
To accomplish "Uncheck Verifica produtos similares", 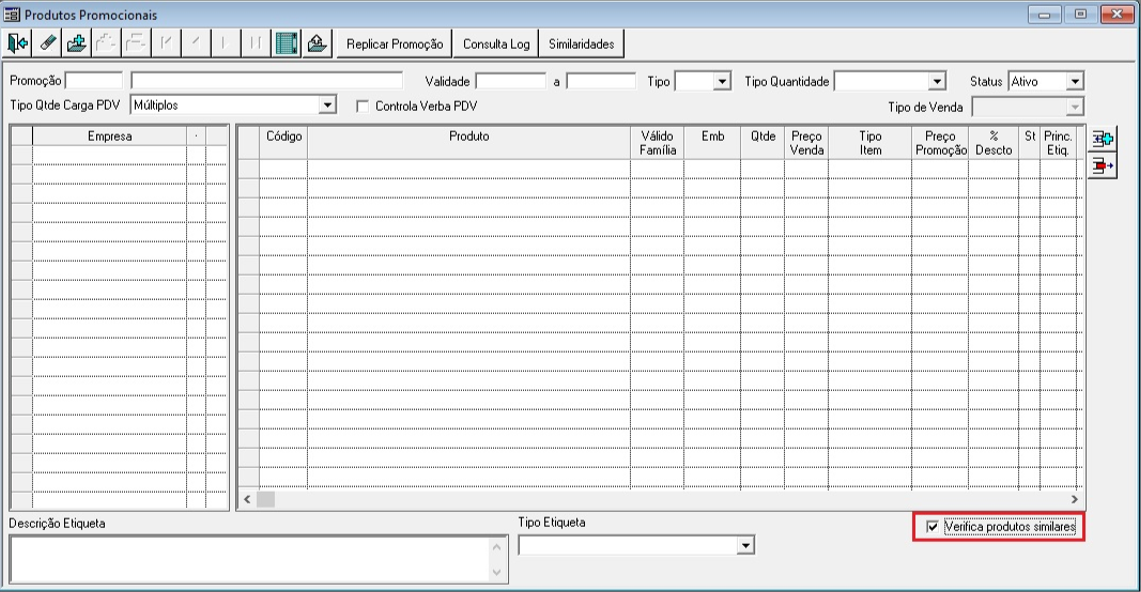I will 932,527.
